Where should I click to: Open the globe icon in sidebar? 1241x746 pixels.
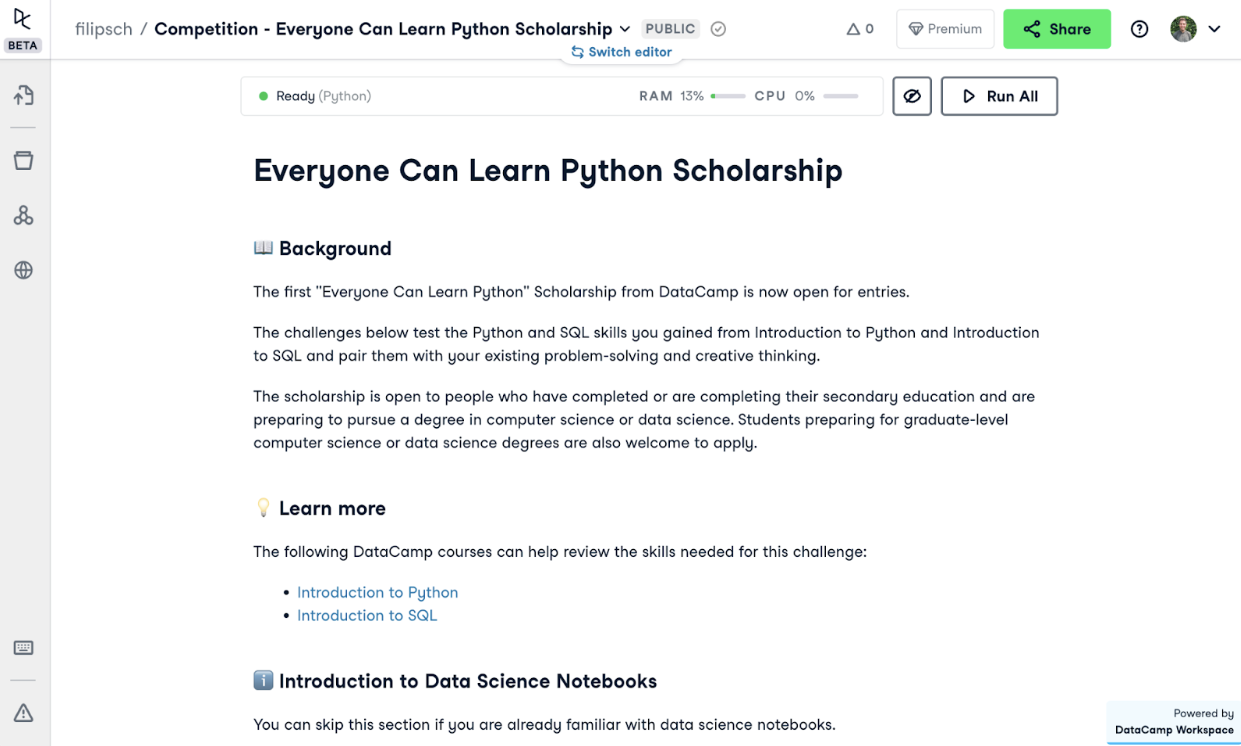pos(24,270)
